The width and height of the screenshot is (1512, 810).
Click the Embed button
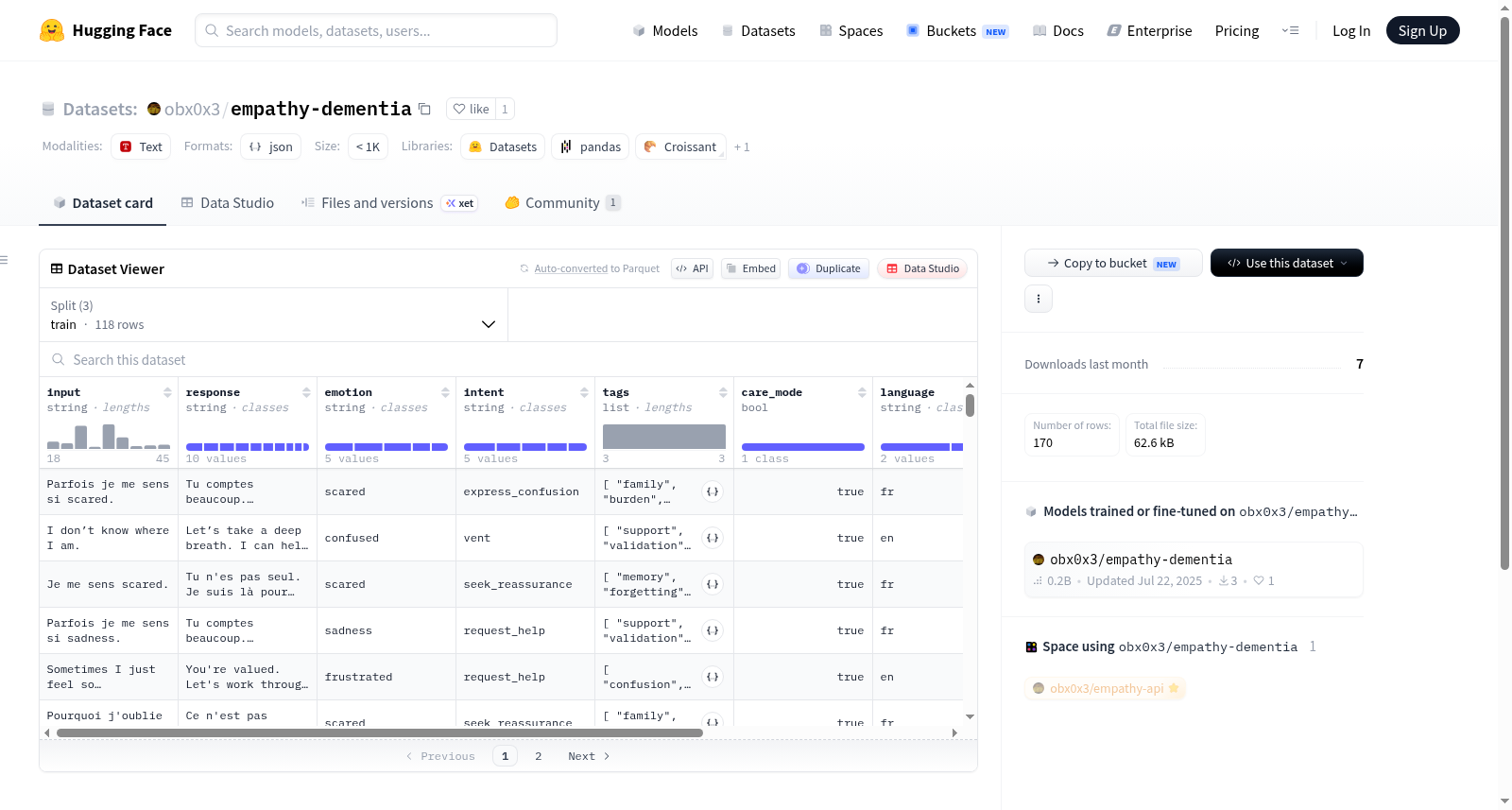[751, 268]
